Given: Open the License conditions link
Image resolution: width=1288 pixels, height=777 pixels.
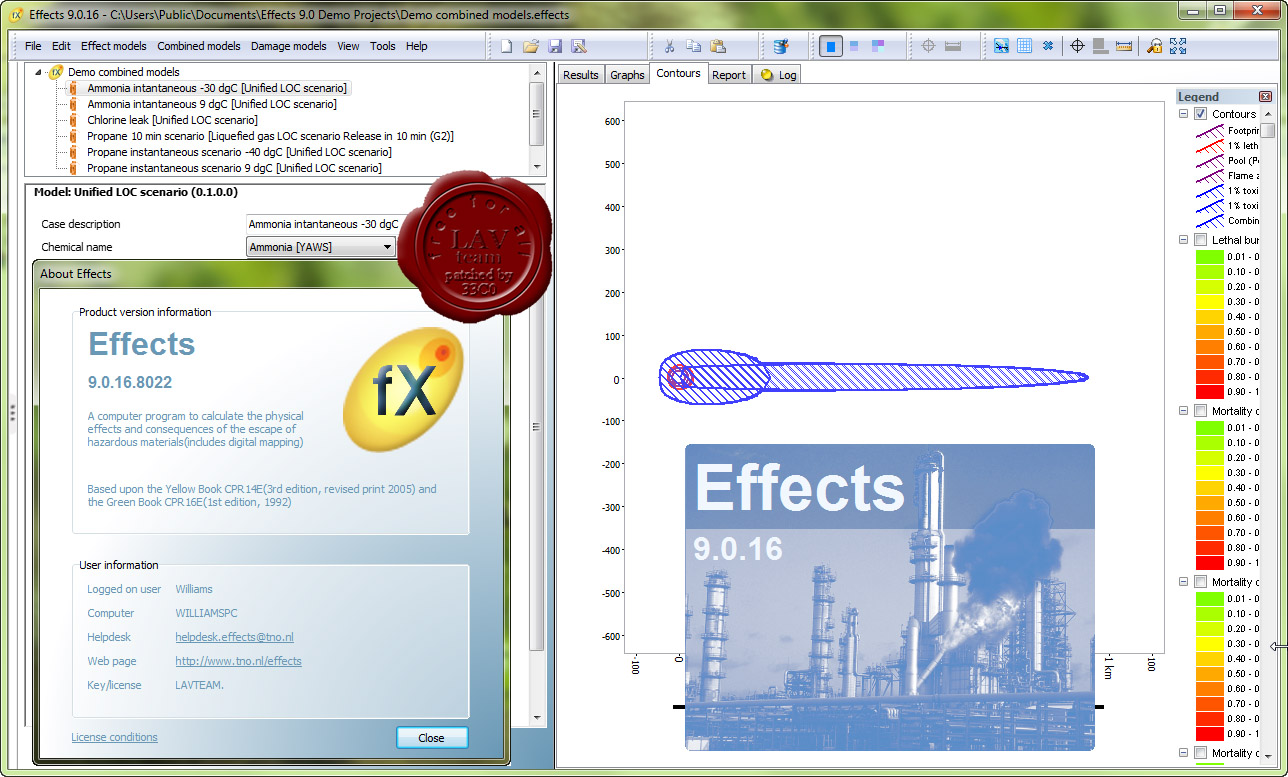Looking at the screenshot, I should [x=114, y=737].
